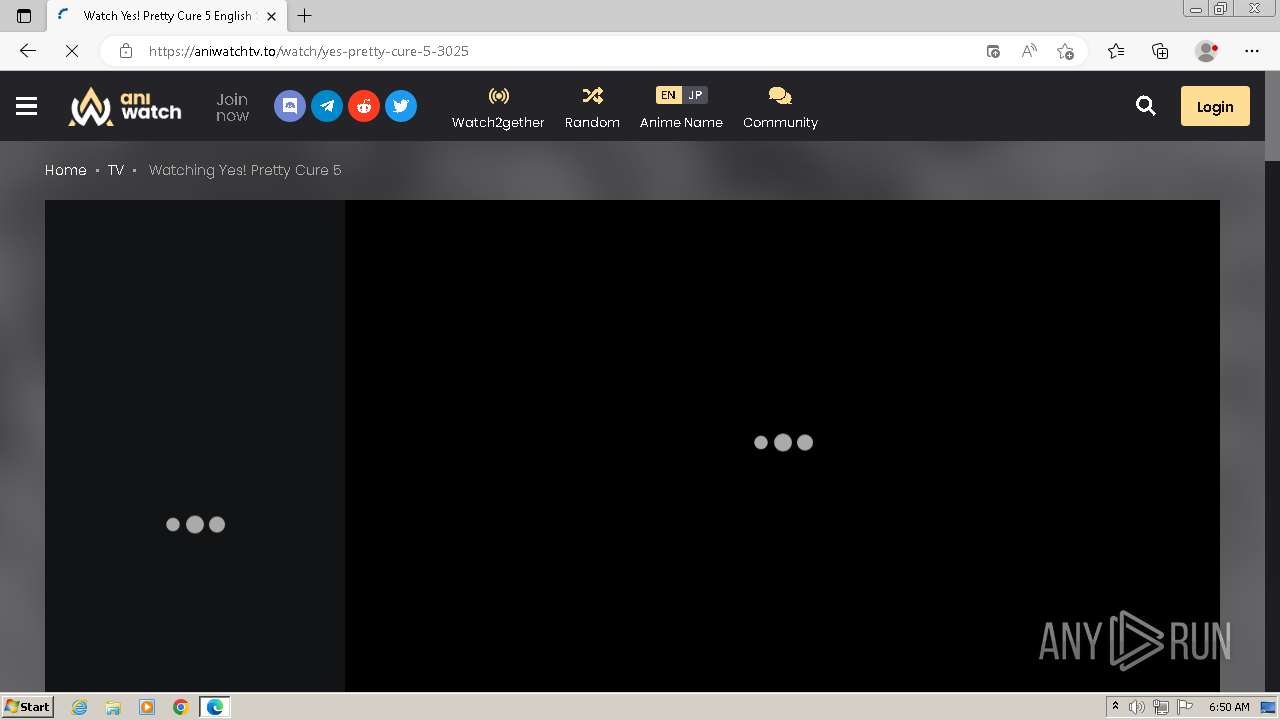
Task: Open the Discord join link
Action: pos(290,106)
